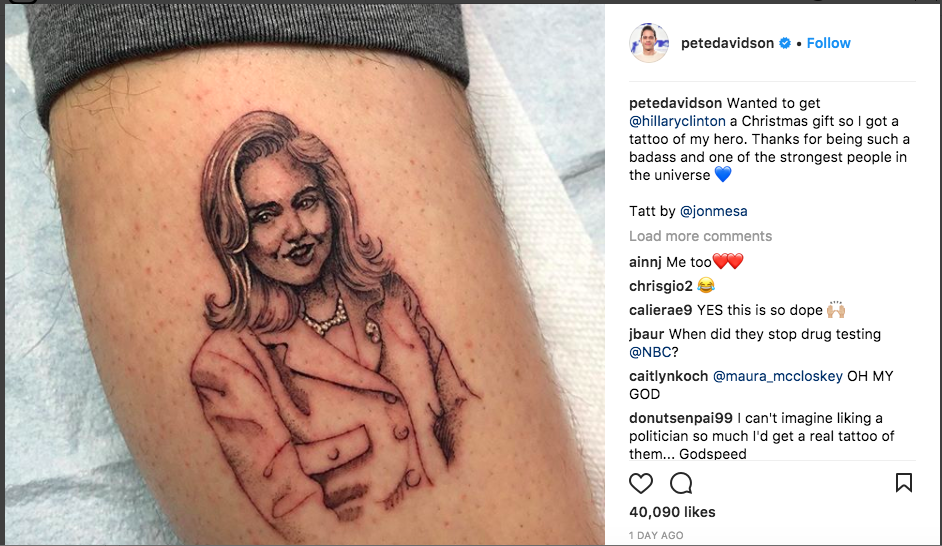
Task: Click the tattoo photo
Action: pos(305,275)
